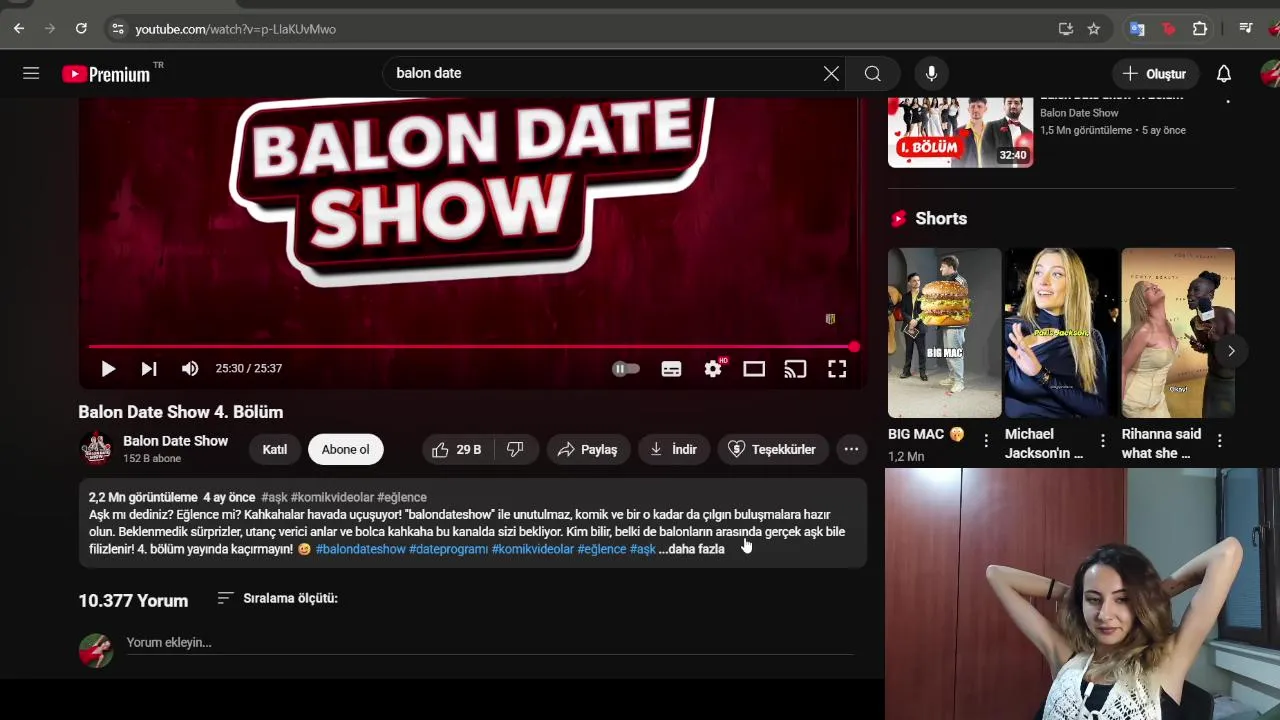This screenshot has height=720, width=1280.
Task: Go back in the browser
Action: tap(19, 29)
